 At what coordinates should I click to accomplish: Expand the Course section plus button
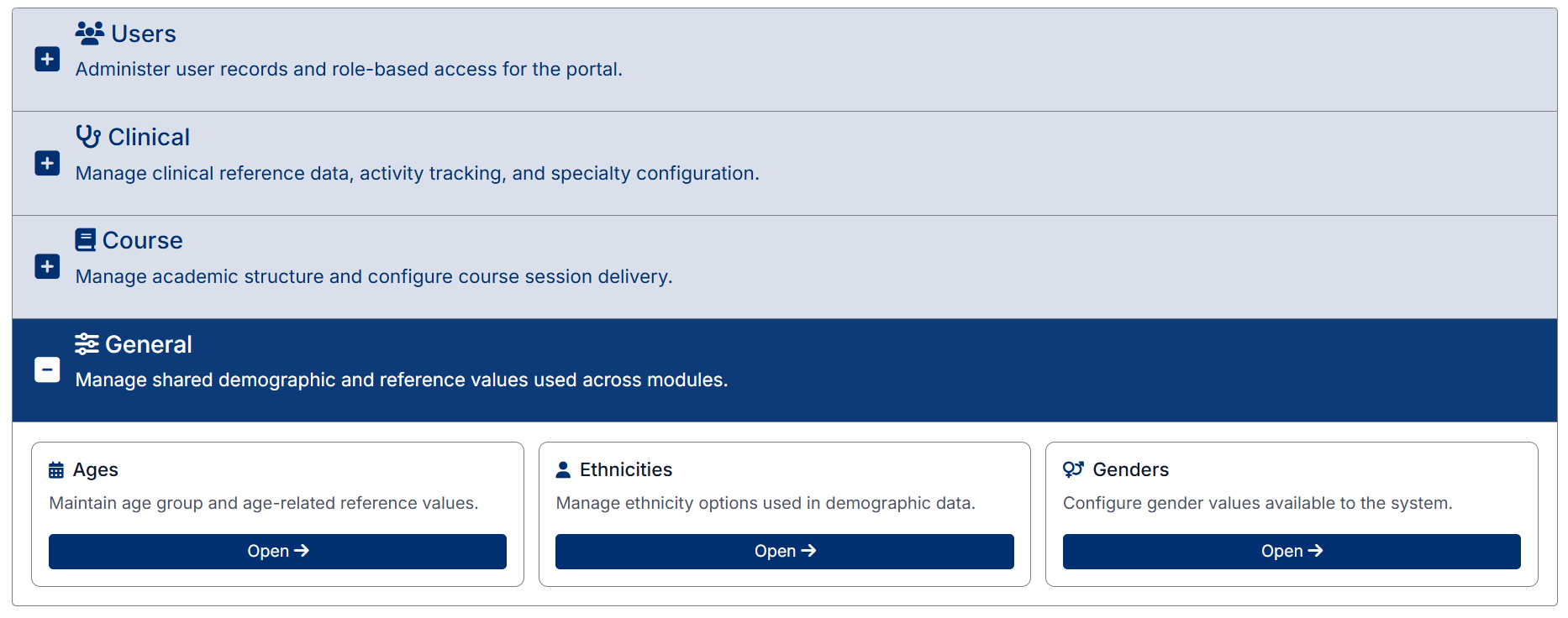[x=47, y=267]
